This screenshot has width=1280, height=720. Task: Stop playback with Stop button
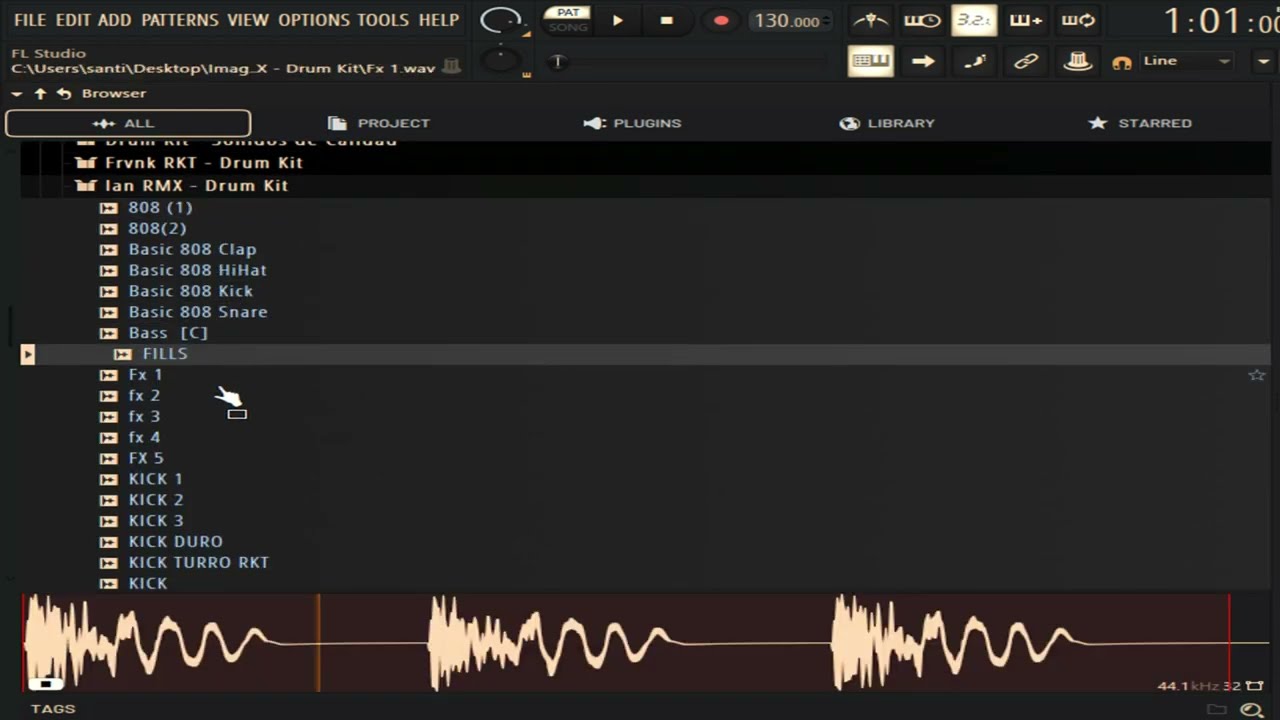667,20
